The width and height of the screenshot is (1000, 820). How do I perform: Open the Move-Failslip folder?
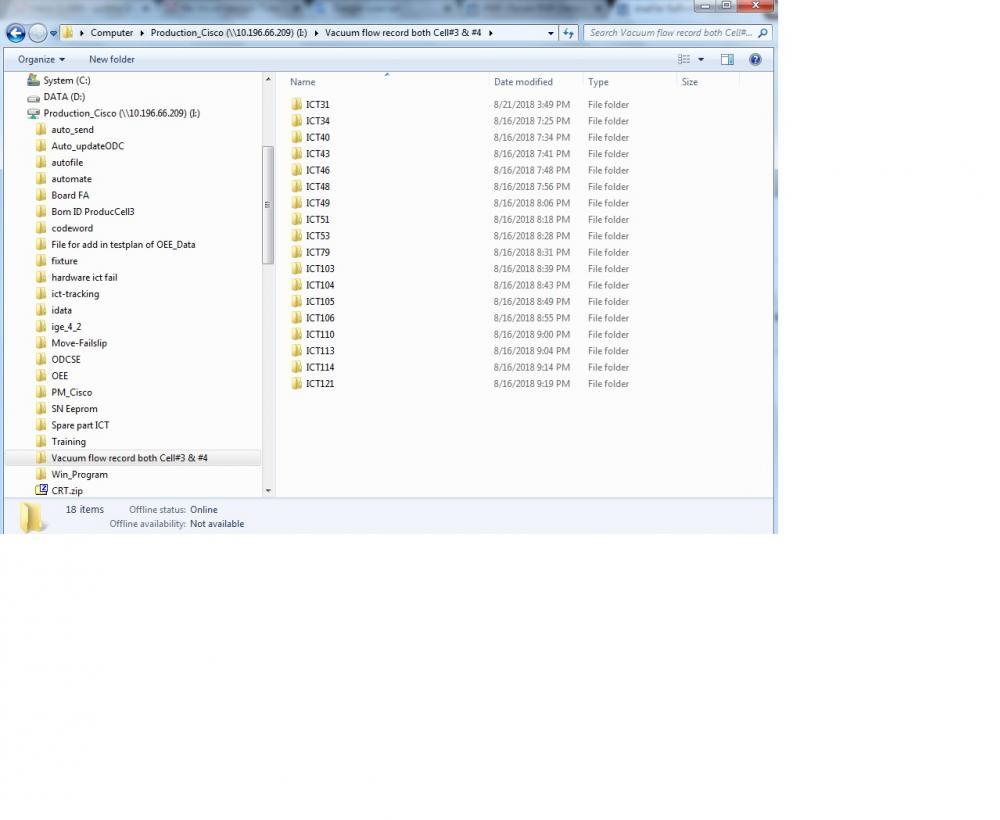coord(71,343)
